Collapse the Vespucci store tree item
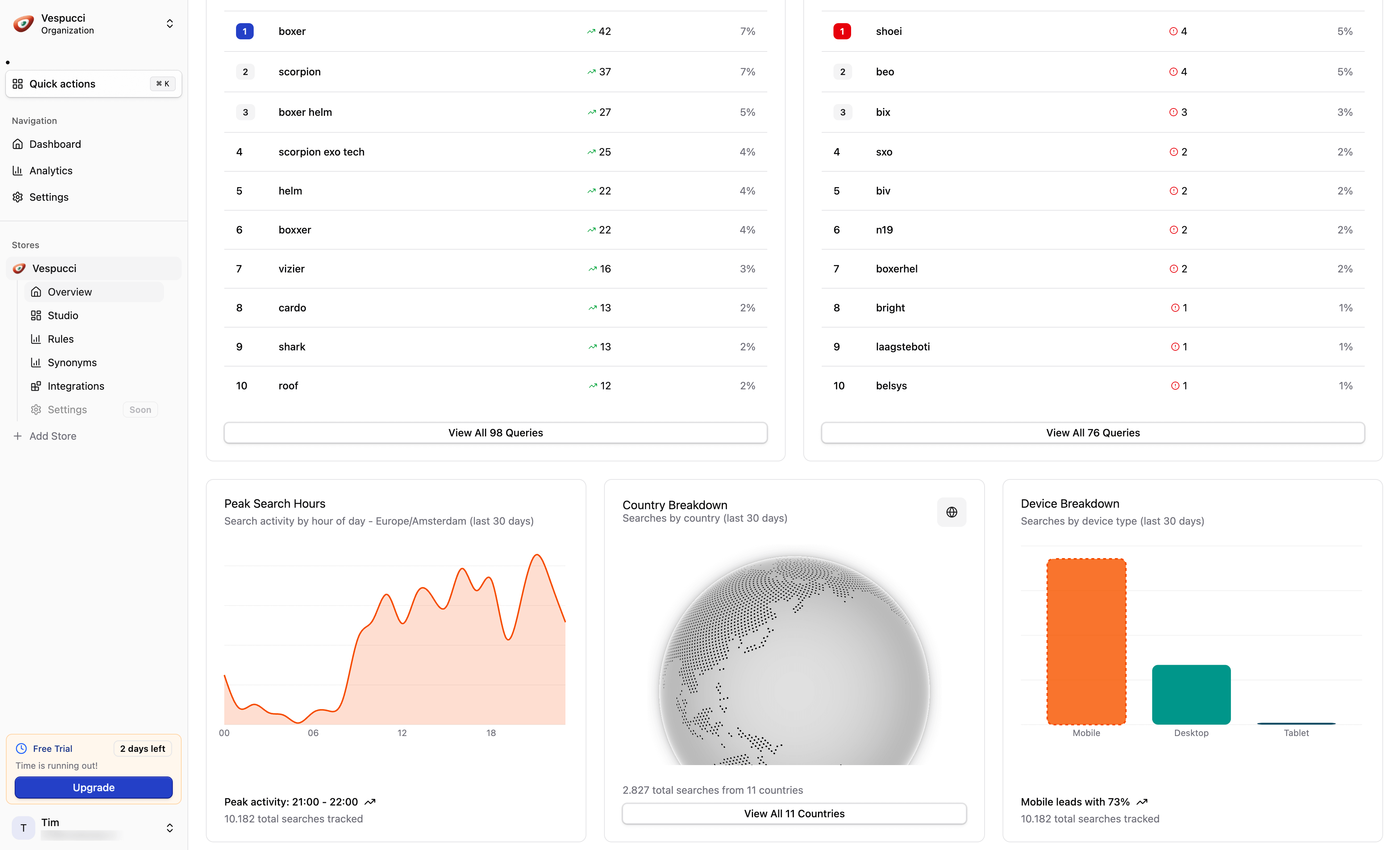The image size is (1400, 850). pyautogui.click(x=94, y=268)
